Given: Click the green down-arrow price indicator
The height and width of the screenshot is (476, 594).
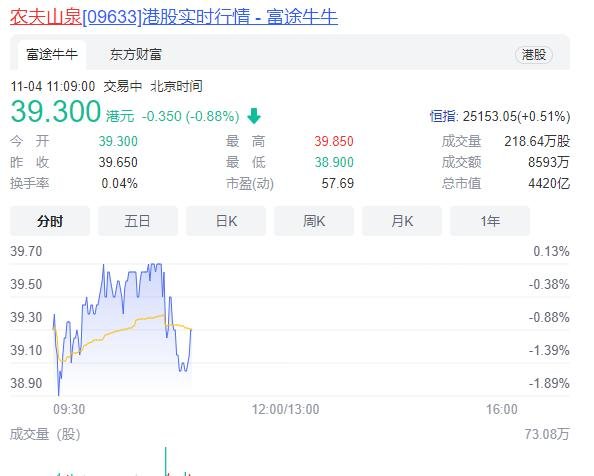Looking at the screenshot, I should [254, 116].
